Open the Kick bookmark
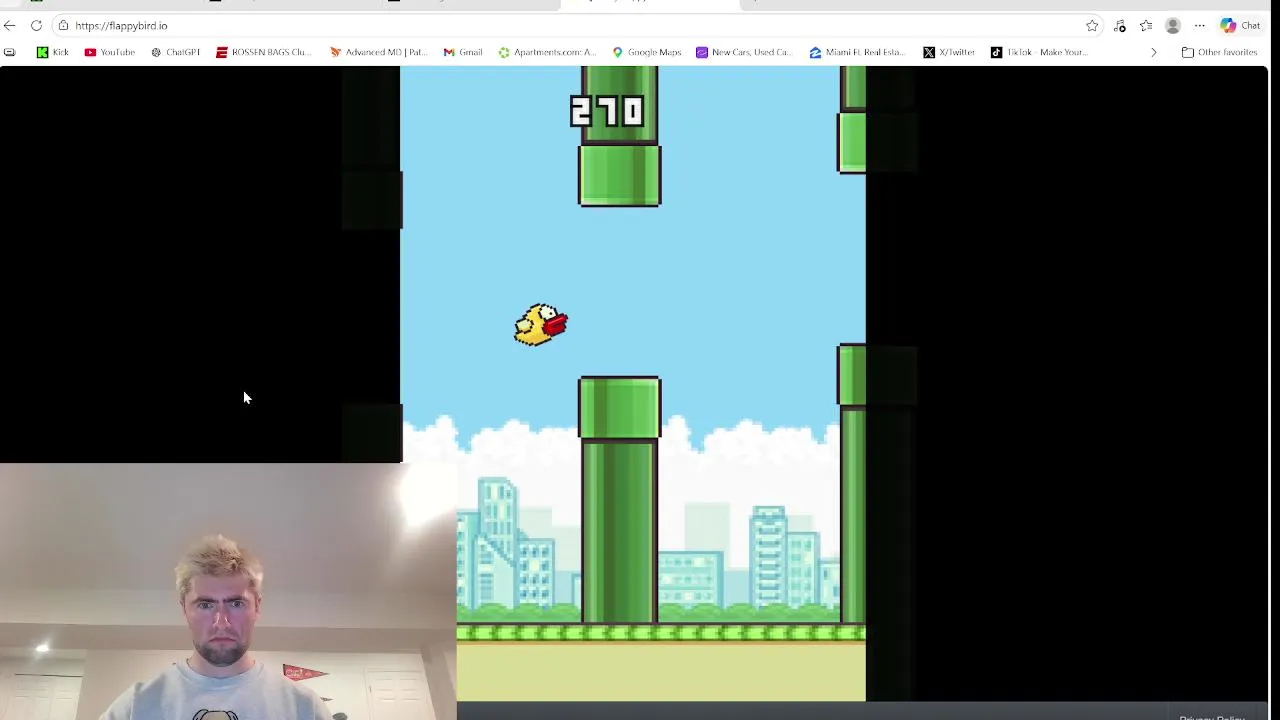1280x720 pixels. [x=52, y=52]
